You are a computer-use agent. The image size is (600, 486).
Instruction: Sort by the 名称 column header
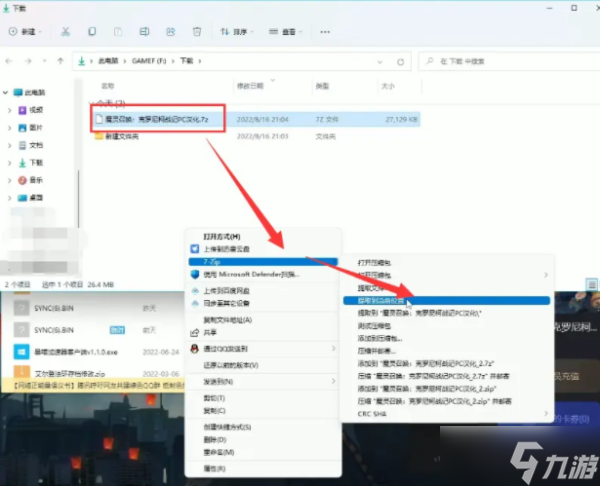(x=108, y=86)
